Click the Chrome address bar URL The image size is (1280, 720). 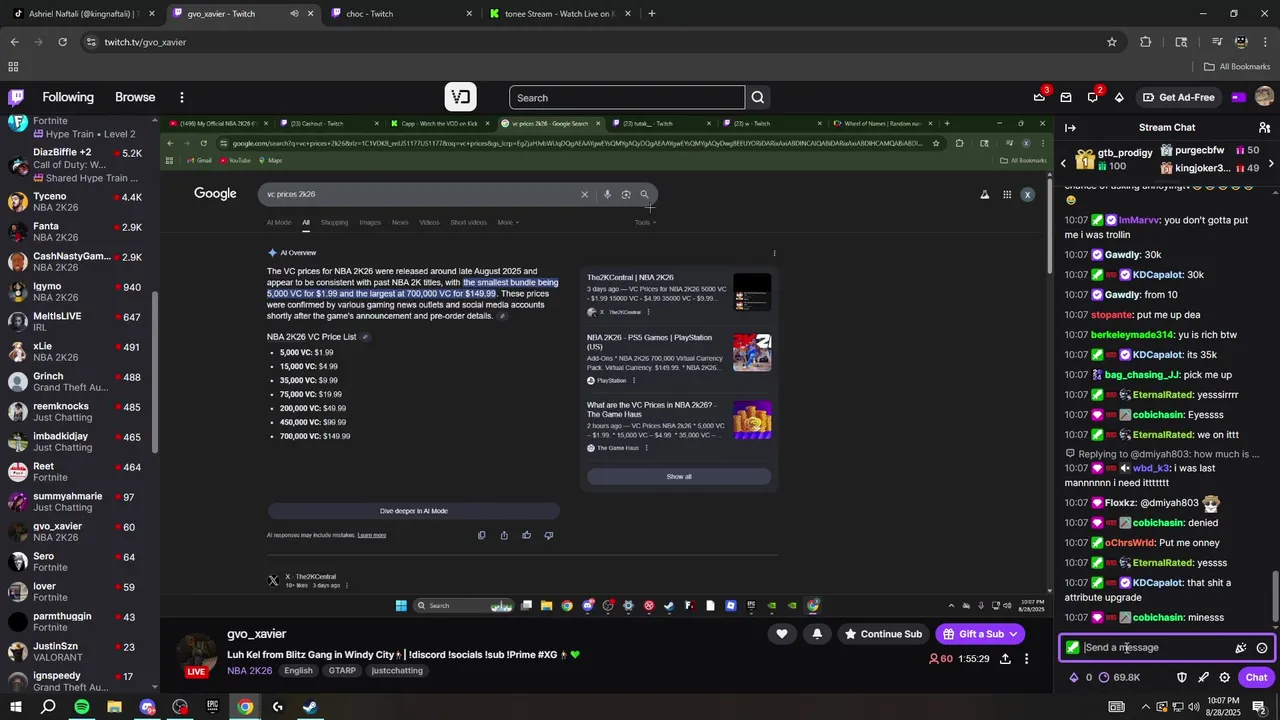tap(145, 42)
